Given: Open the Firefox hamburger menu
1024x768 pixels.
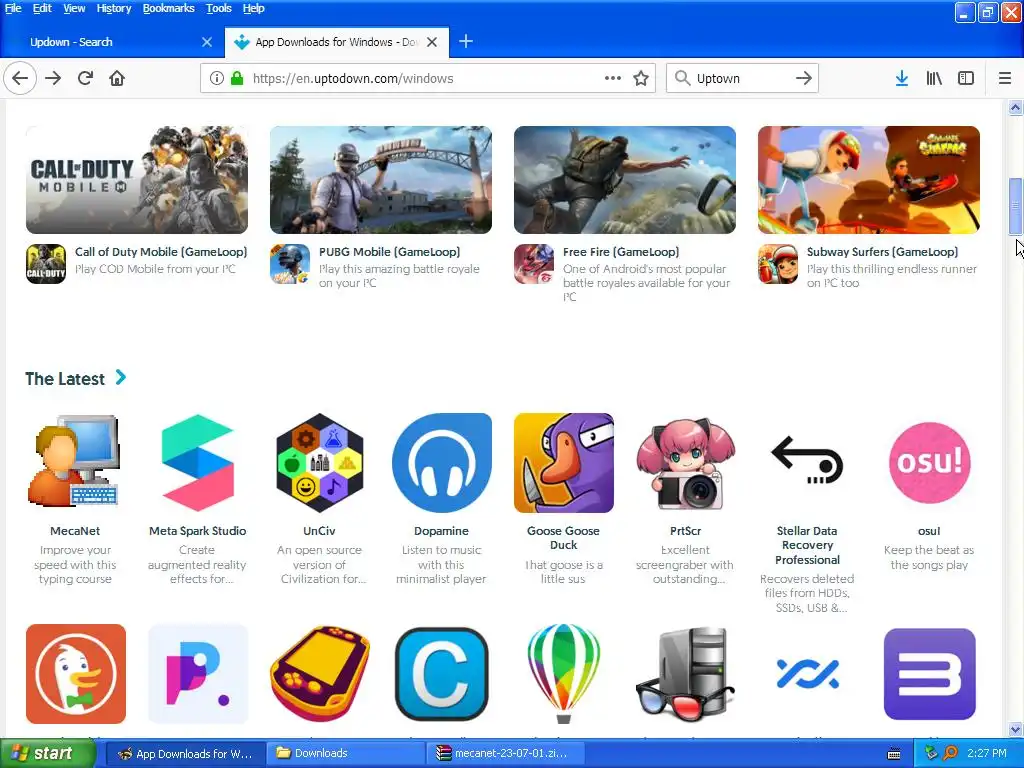Looking at the screenshot, I should point(1005,78).
